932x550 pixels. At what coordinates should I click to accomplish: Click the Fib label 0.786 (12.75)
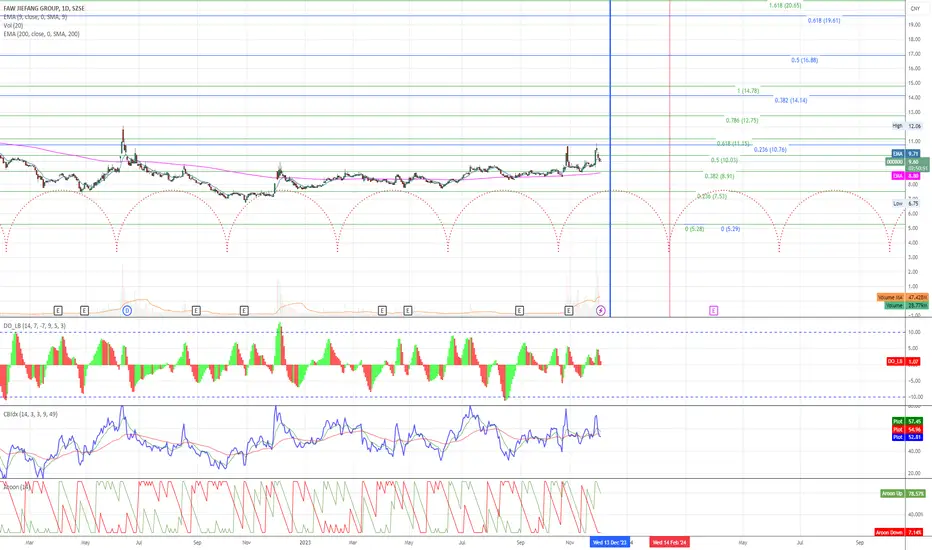(x=742, y=121)
